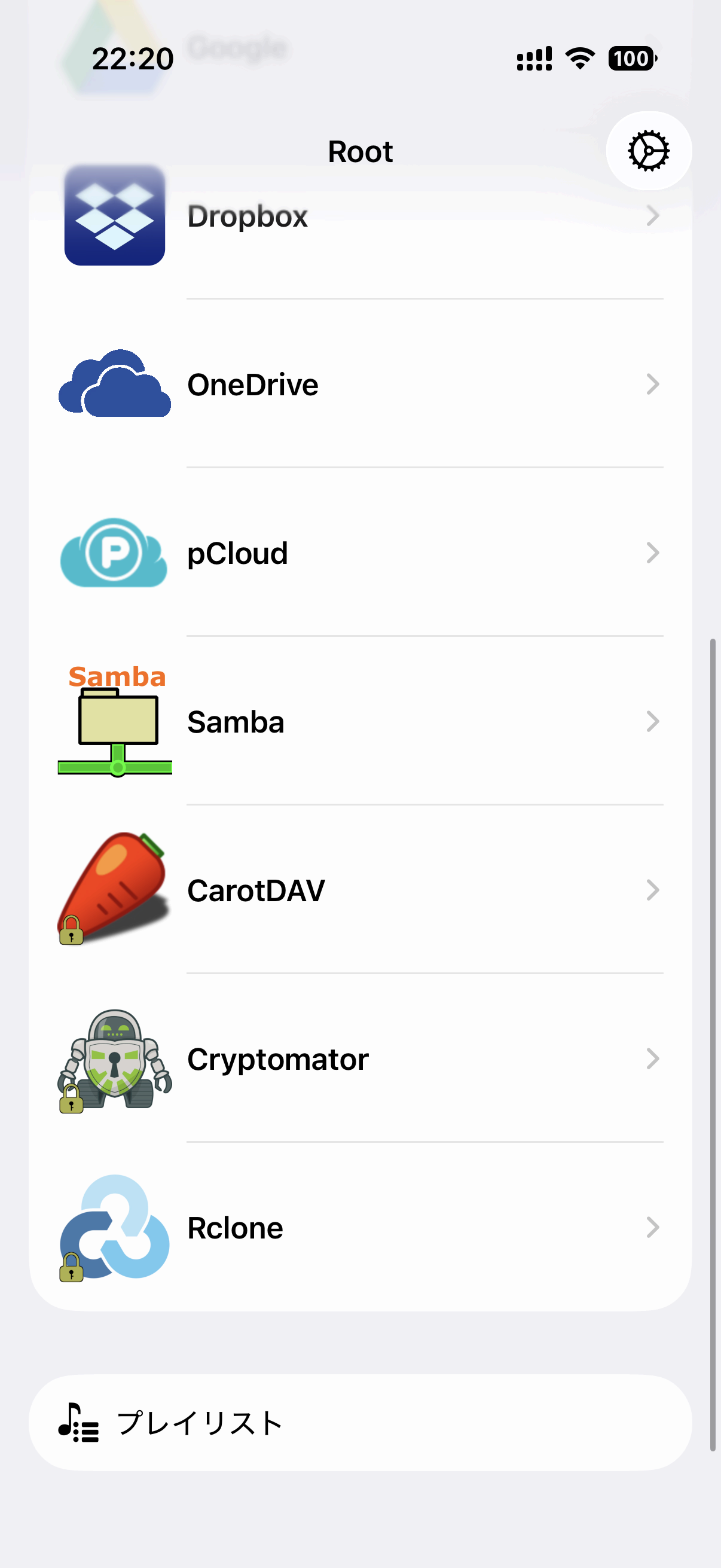This screenshot has width=721, height=1568.
Task: Open settings with the gear icon
Action: pyautogui.click(x=649, y=150)
